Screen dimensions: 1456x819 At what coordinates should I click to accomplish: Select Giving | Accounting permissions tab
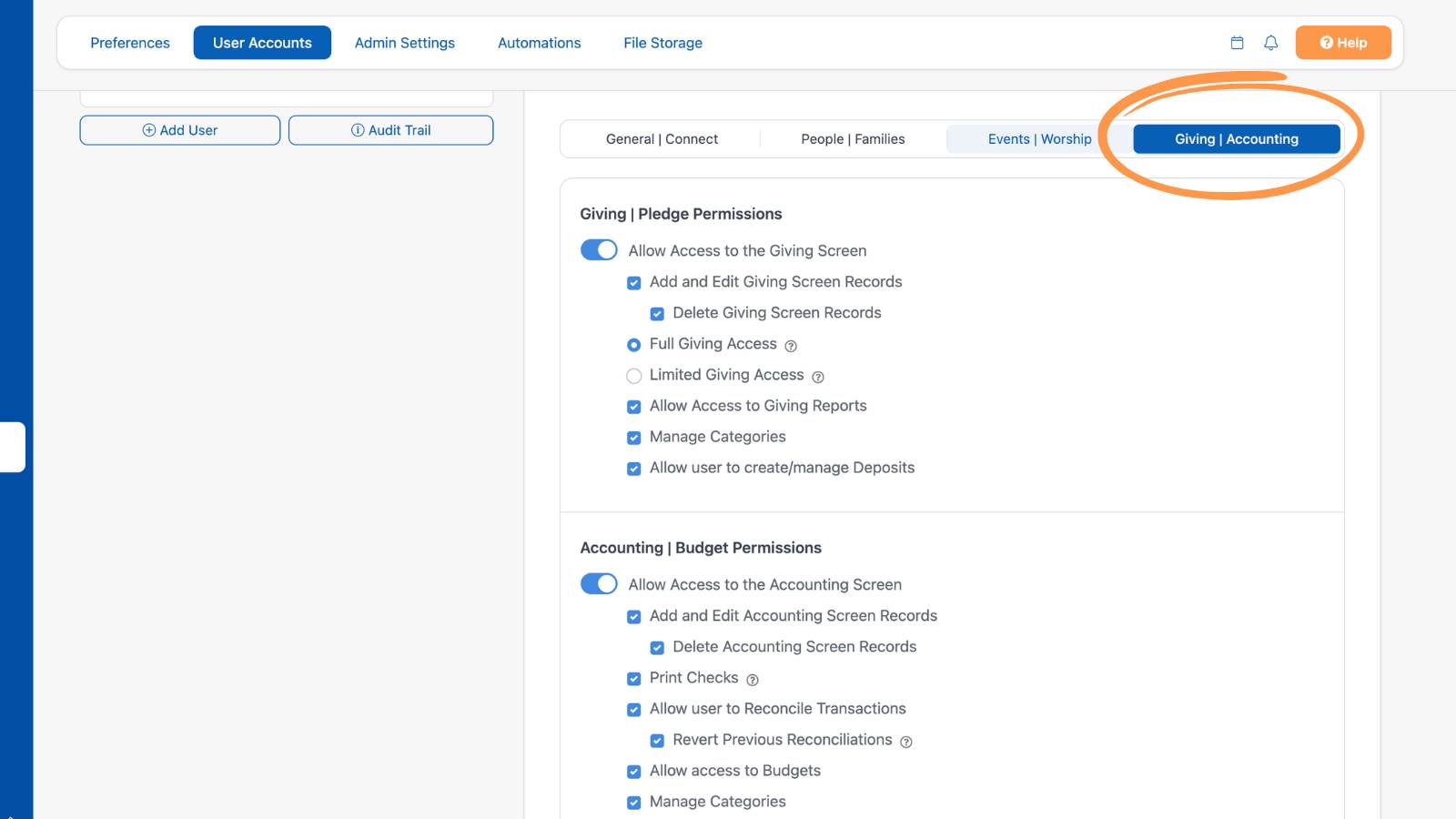coord(1237,139)
